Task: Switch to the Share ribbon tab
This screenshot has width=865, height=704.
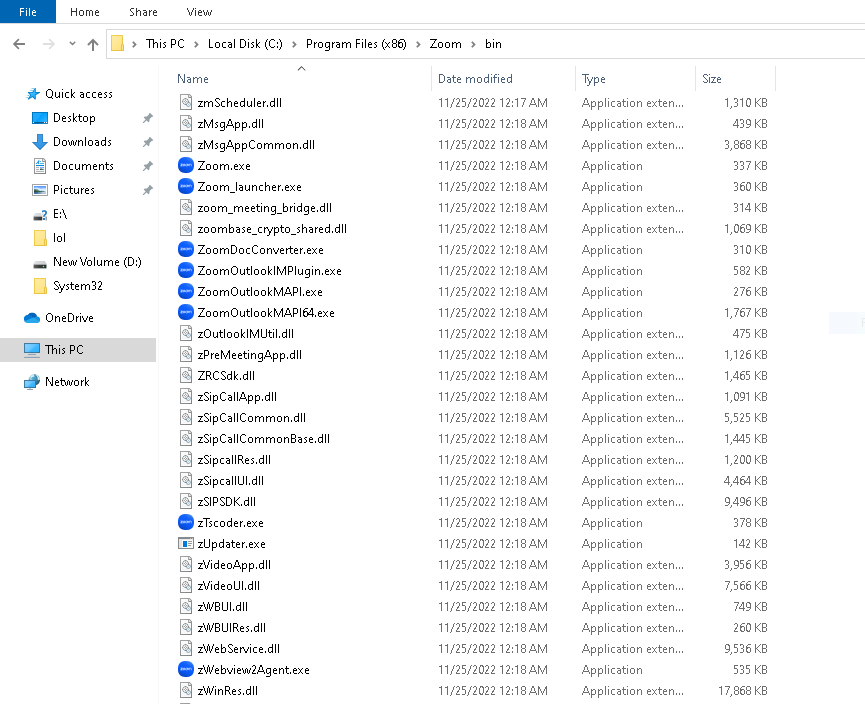Action: tap(143, 12)
